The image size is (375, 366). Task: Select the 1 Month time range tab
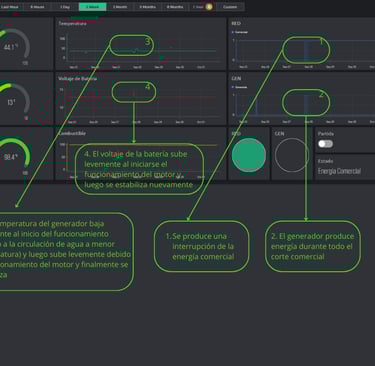(120, 7)
